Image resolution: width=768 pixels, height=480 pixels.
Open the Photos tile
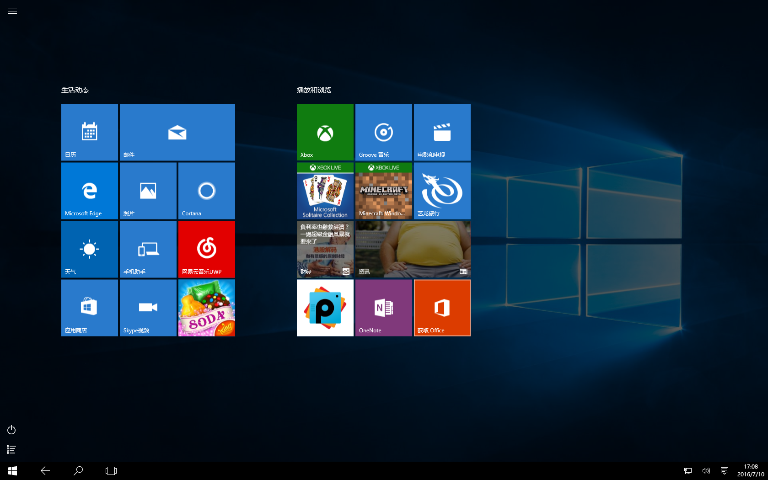(x=148, y=191)
